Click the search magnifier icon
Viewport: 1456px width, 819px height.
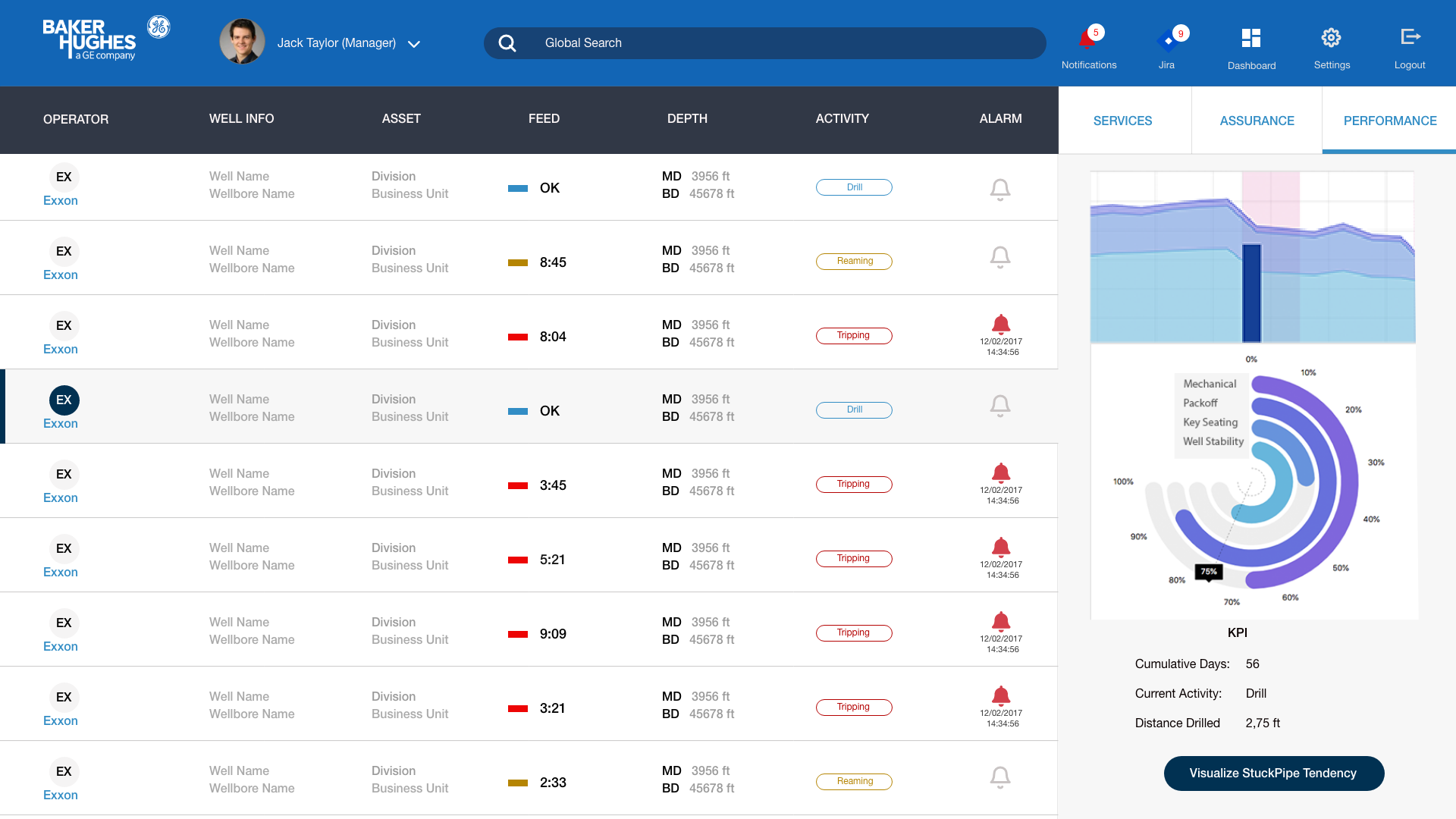click(507, 43)
